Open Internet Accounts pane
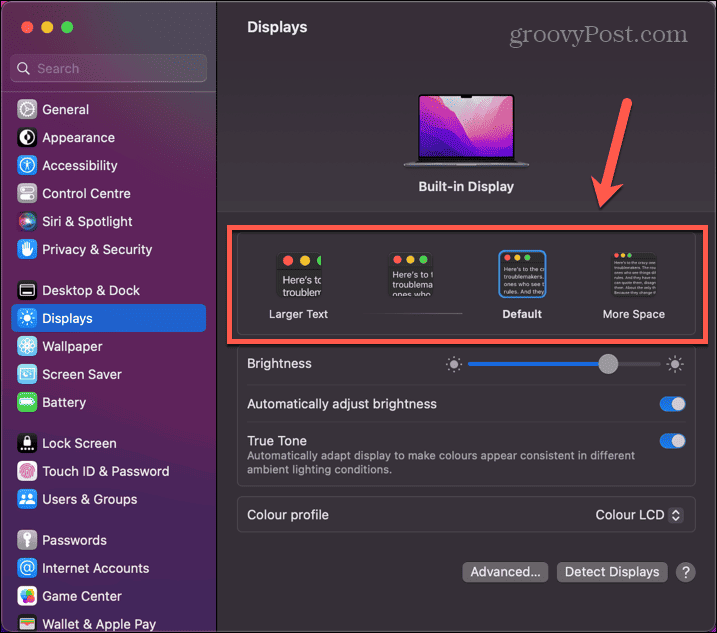The image size is (717, 633). 108,568
